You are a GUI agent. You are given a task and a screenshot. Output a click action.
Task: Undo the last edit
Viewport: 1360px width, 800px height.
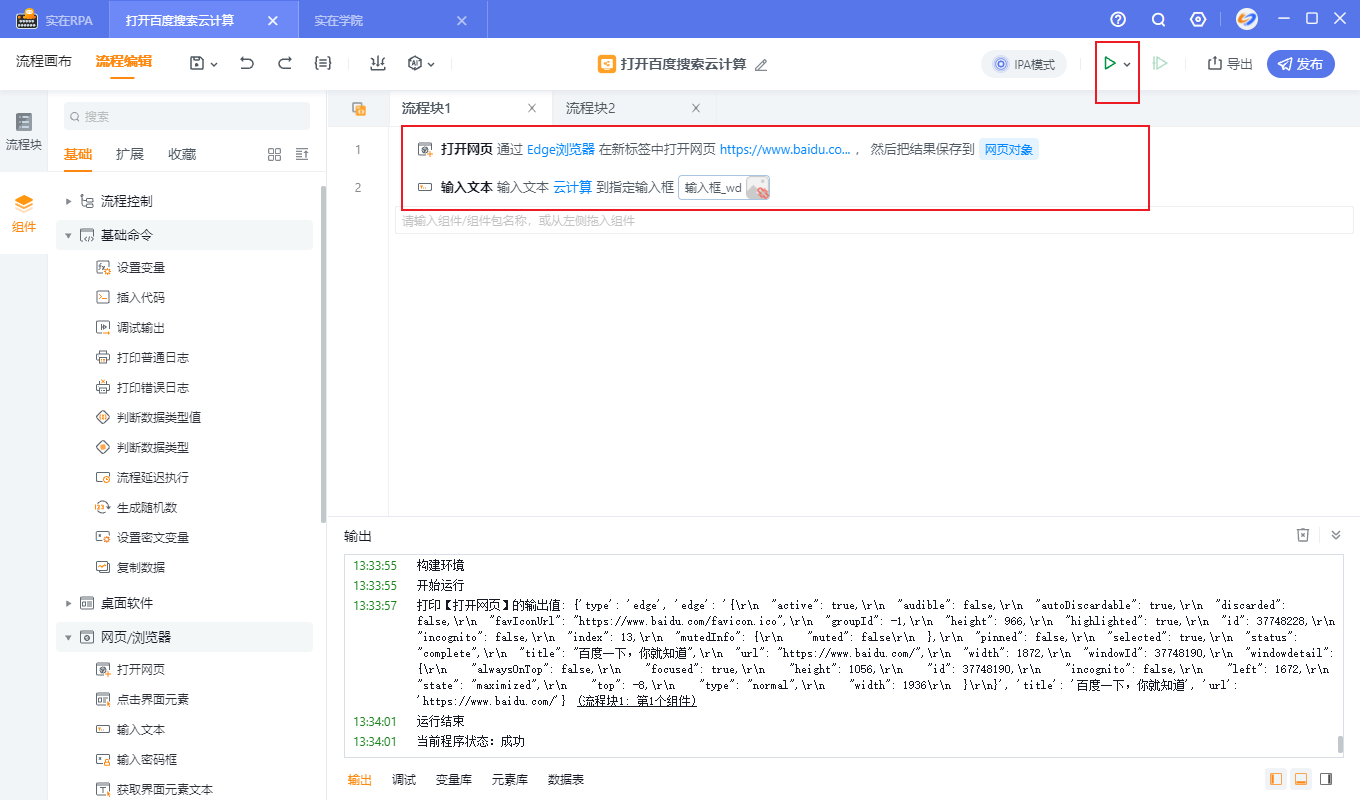click(x=247, y=63)
